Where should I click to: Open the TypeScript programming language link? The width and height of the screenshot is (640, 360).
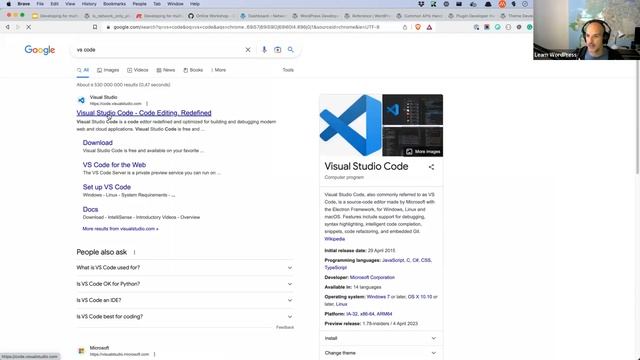tap(336, 268)
